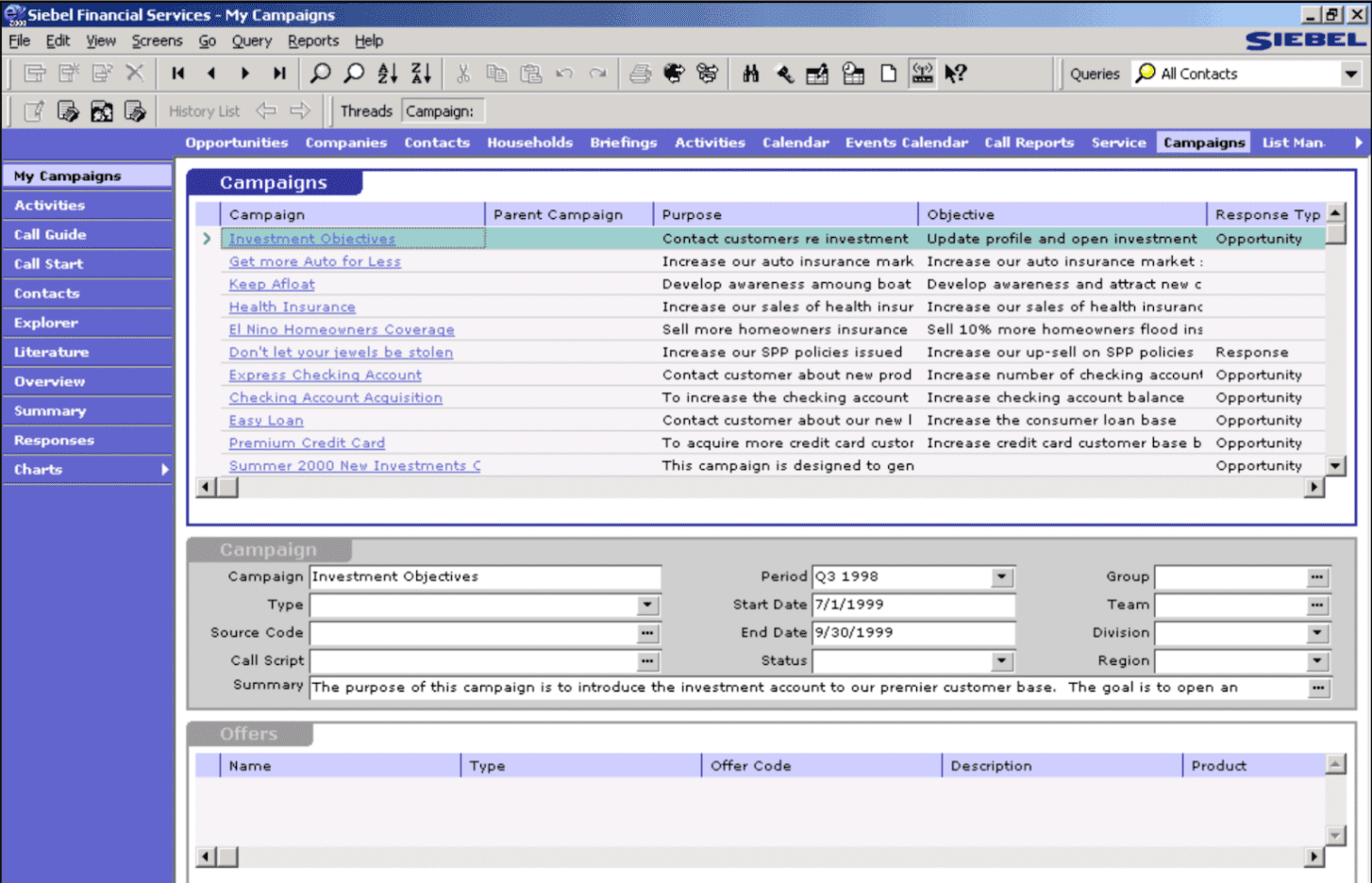Click right arrow of Campaigns list horizontal scrollbar

click(x=1313, y=488)
